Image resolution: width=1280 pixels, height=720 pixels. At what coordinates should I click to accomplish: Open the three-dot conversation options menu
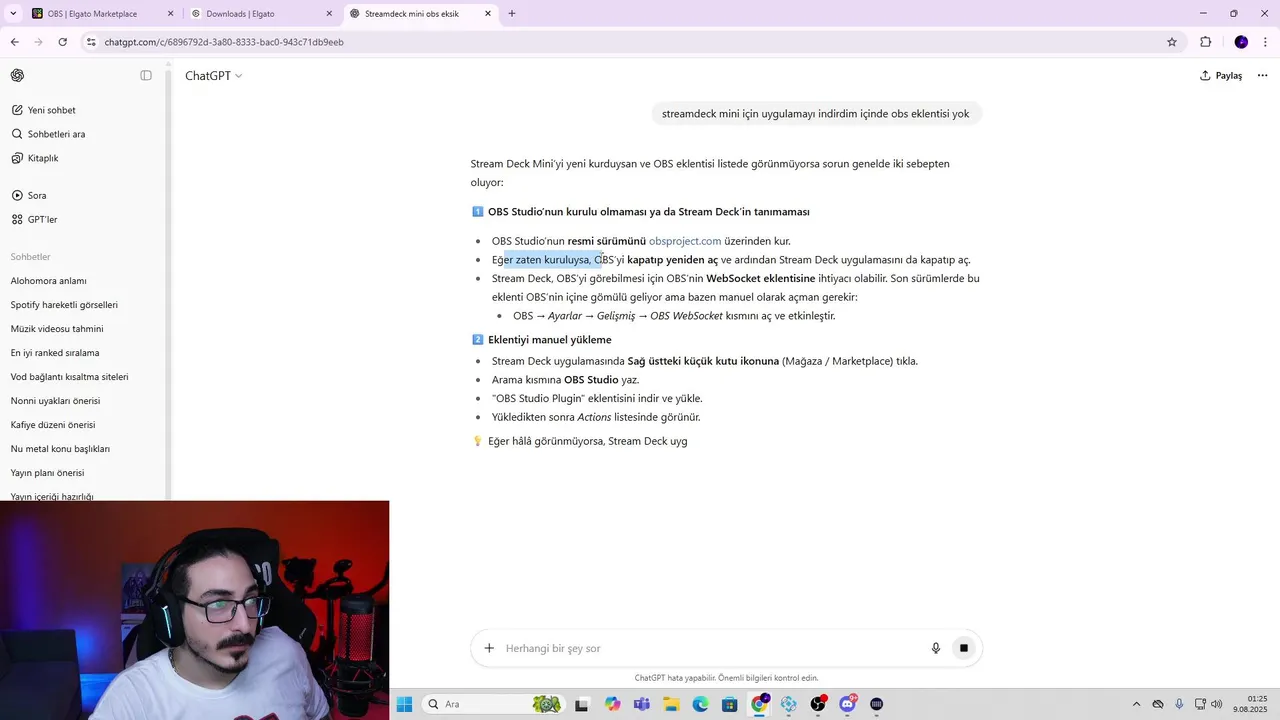(x=1262, y=76)
